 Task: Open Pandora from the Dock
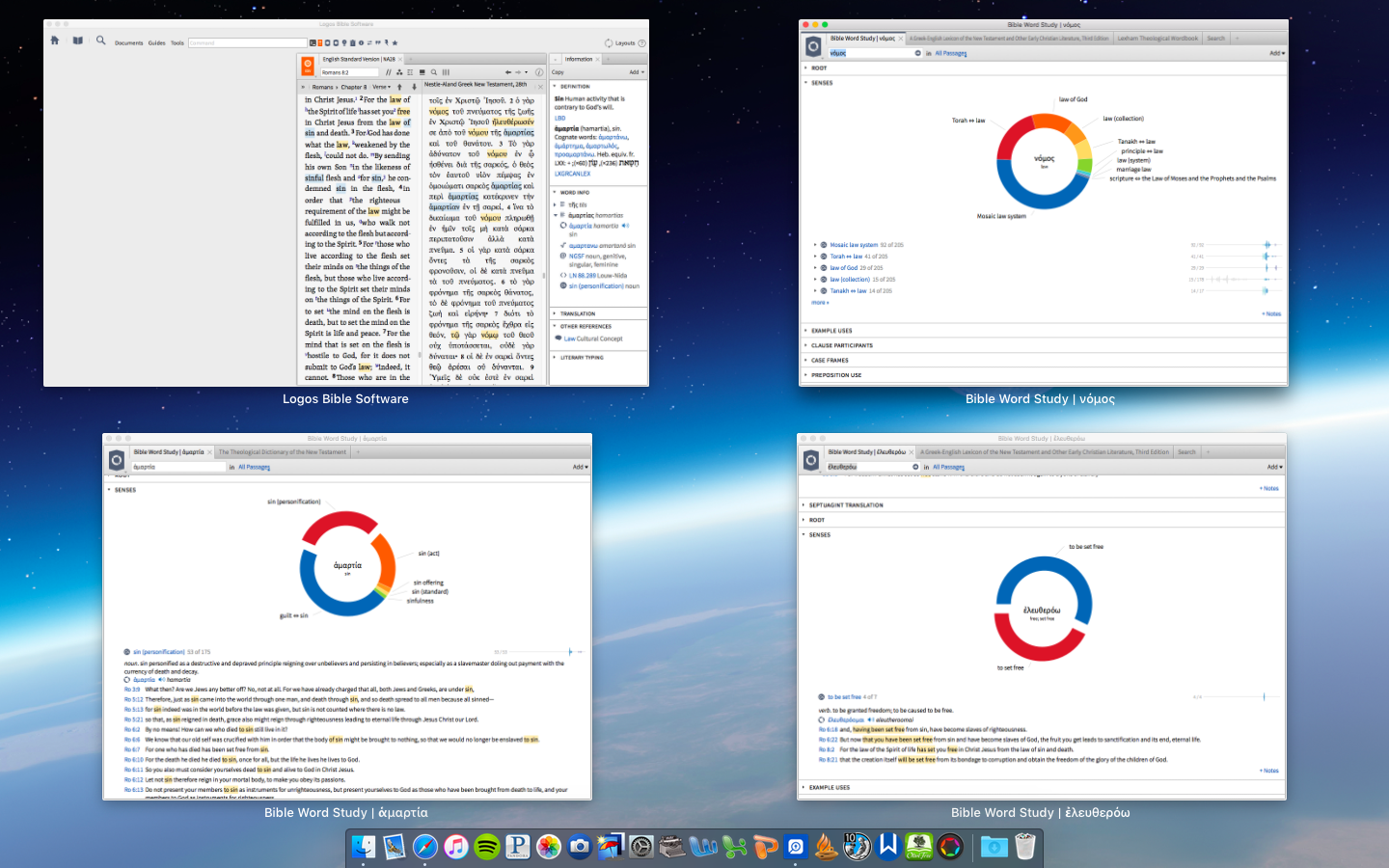pyautogui.click(x=518, y=847)
